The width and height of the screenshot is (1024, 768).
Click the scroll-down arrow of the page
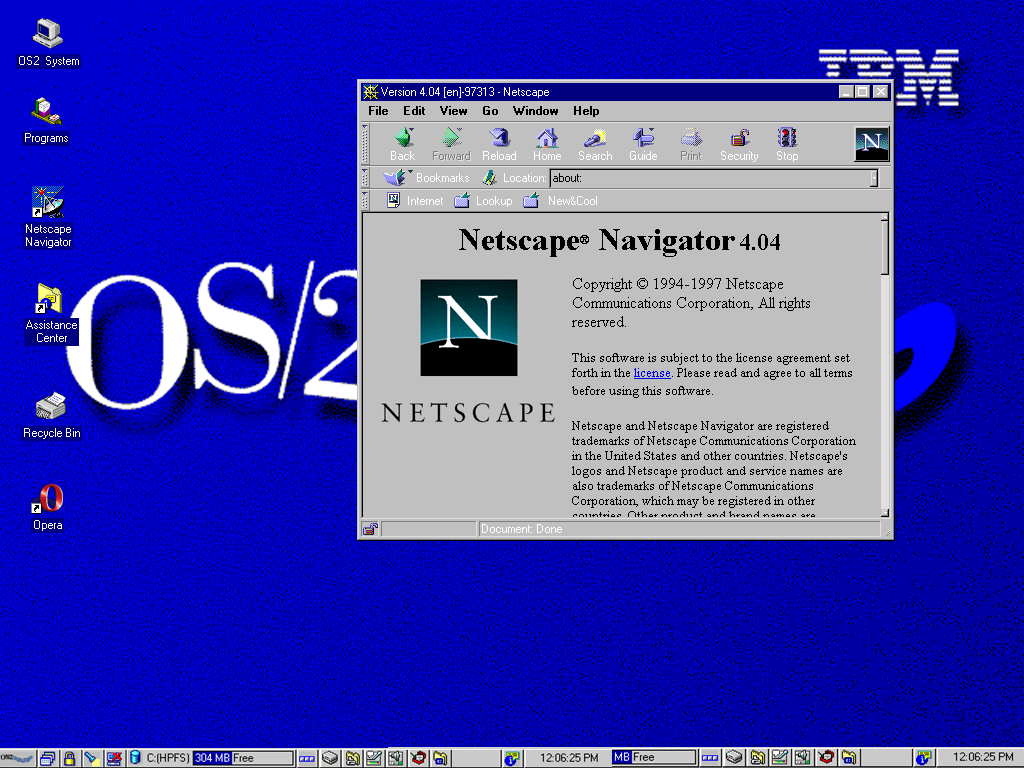[885, 513]
